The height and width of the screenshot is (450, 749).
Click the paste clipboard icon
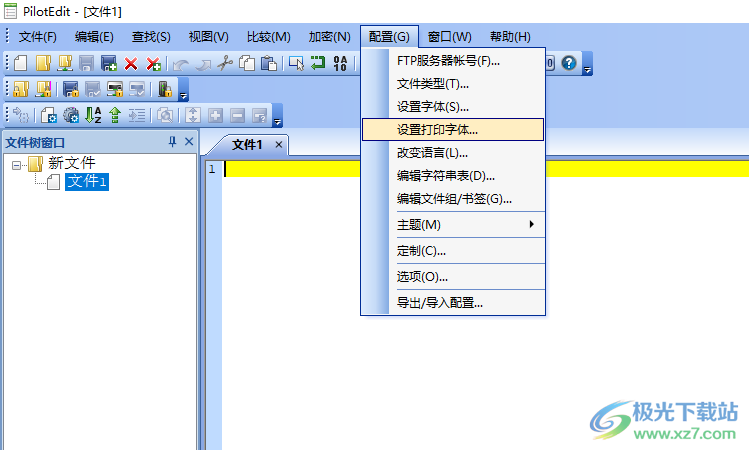click(x=269, y=63)
